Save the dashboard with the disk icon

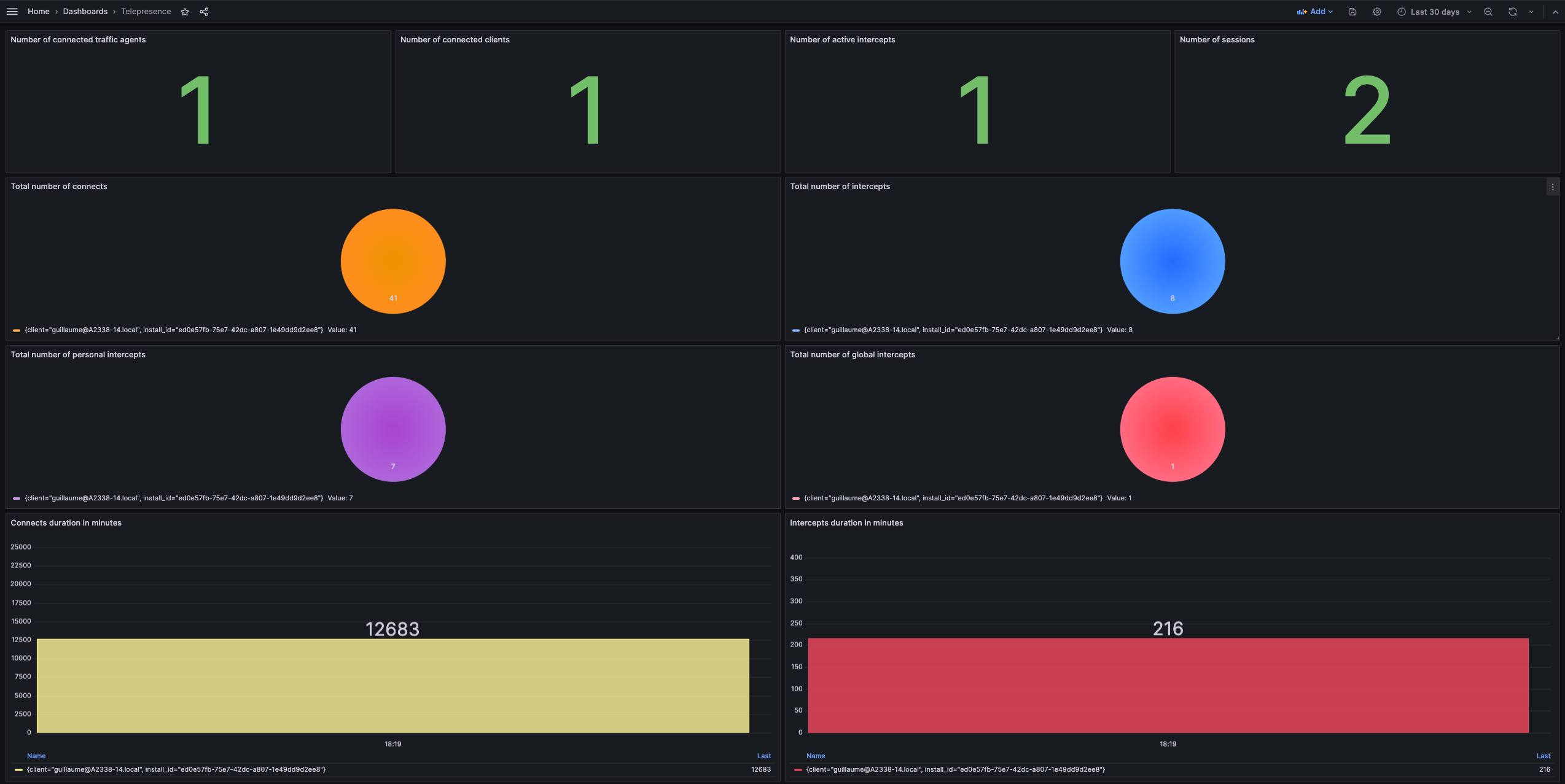[x=1352, y=12]
